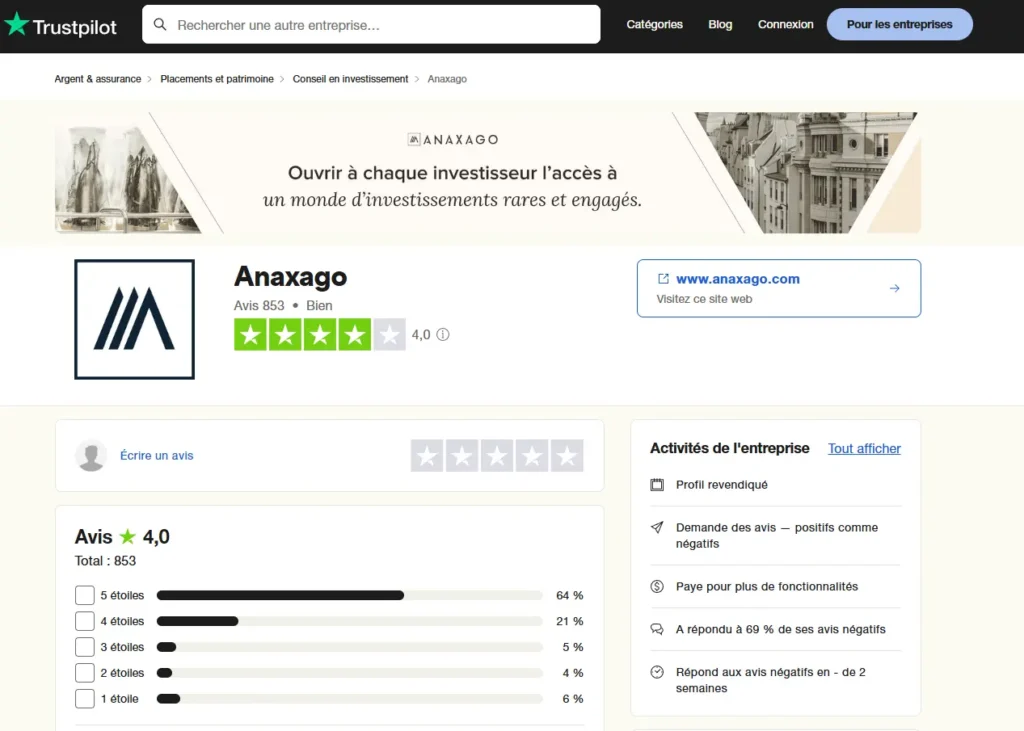Check the 5 étoiles filter checkbox

85,595
